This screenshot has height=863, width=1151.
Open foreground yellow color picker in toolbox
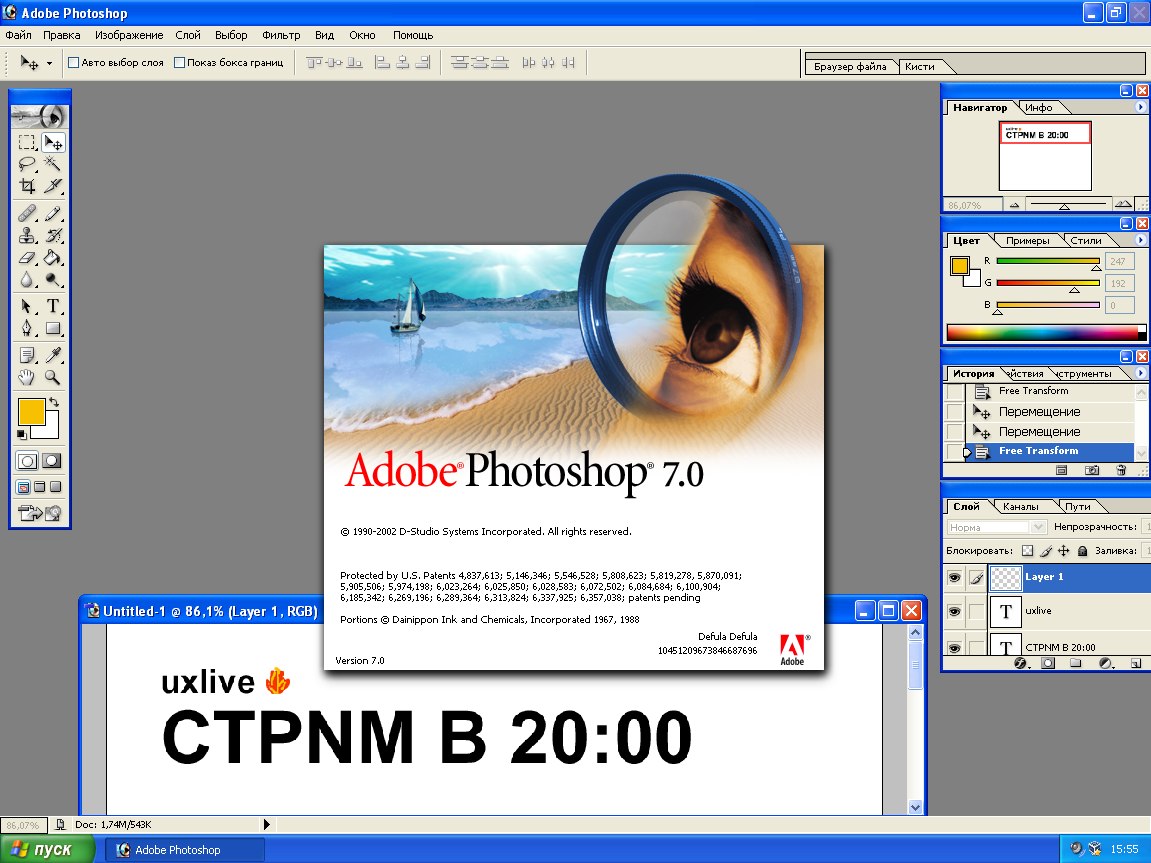point(32,412)
